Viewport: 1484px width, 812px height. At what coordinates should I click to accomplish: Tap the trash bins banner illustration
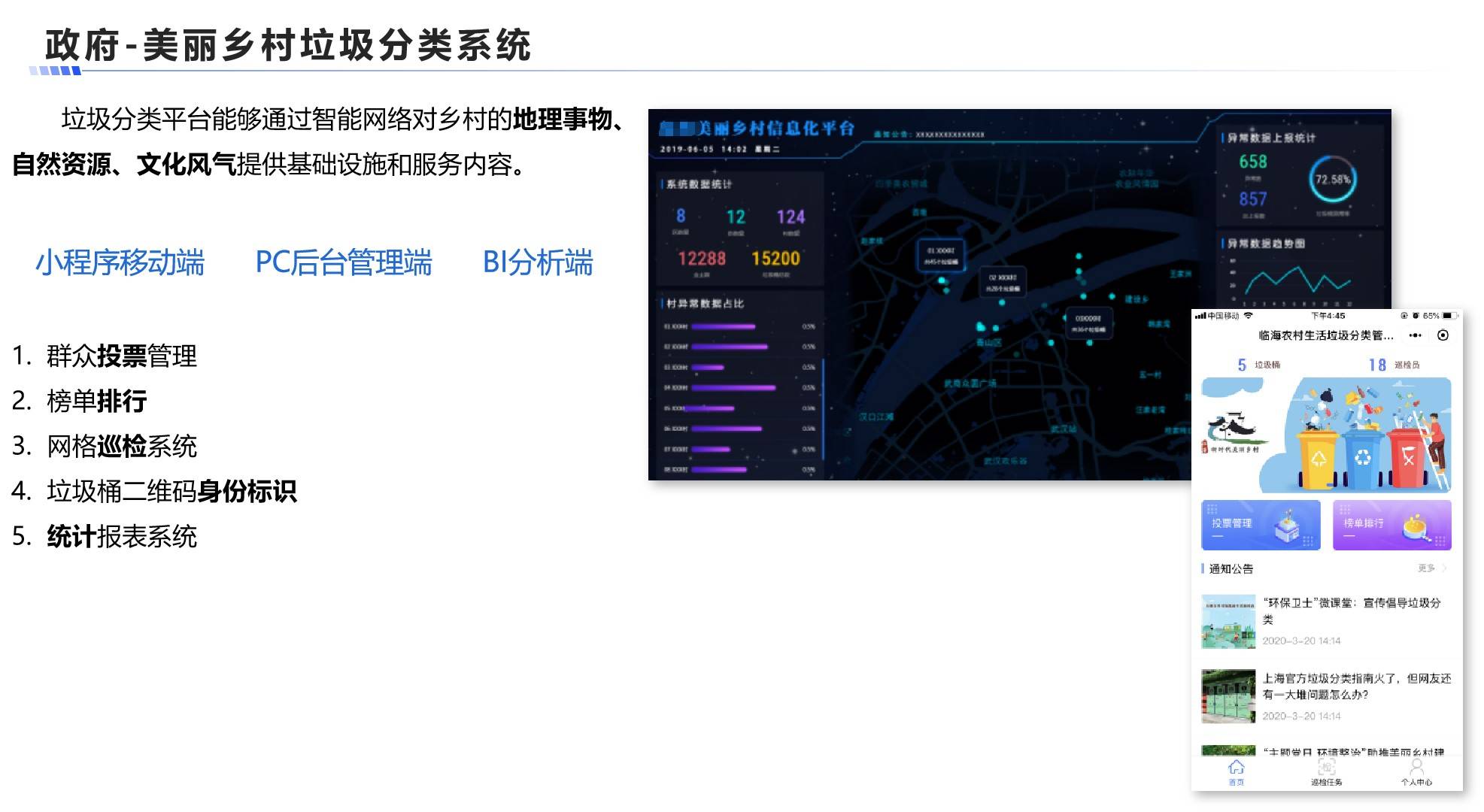pos(1326,435)
